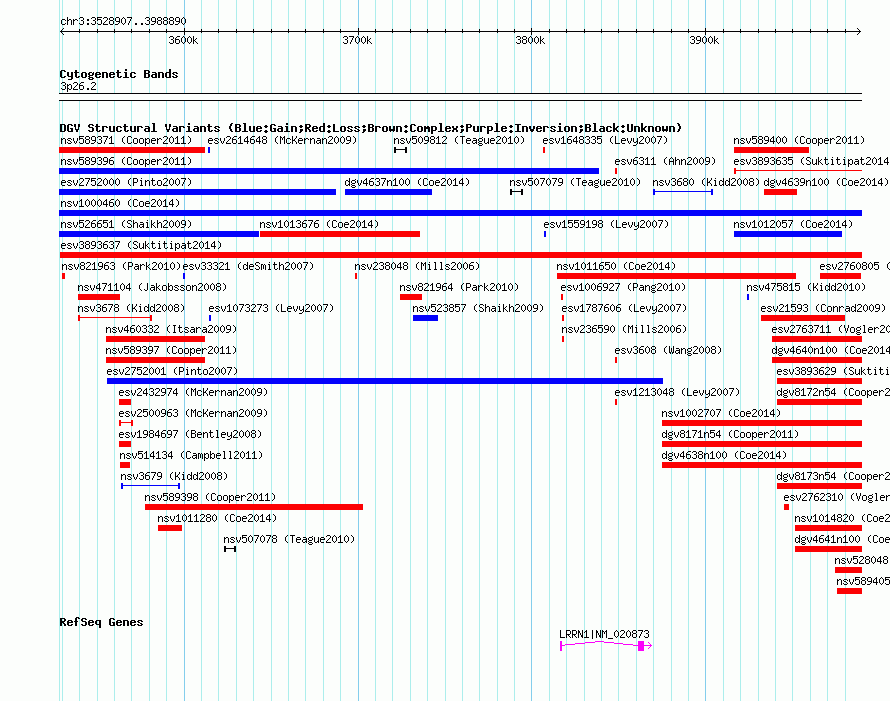The width and height of the screenshot is (890, 701).
Task: Click esv6311 (Ahn2009) label
Action: click(665, 161)
